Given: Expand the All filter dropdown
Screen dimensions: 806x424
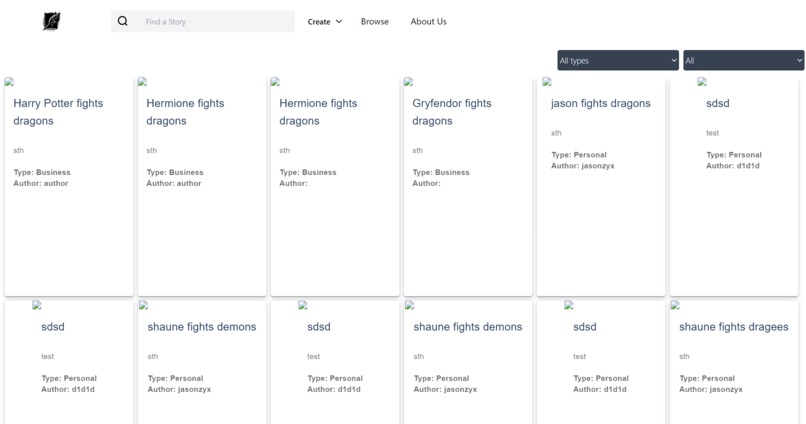Looking at the screenshot, I should coord(744,60).
